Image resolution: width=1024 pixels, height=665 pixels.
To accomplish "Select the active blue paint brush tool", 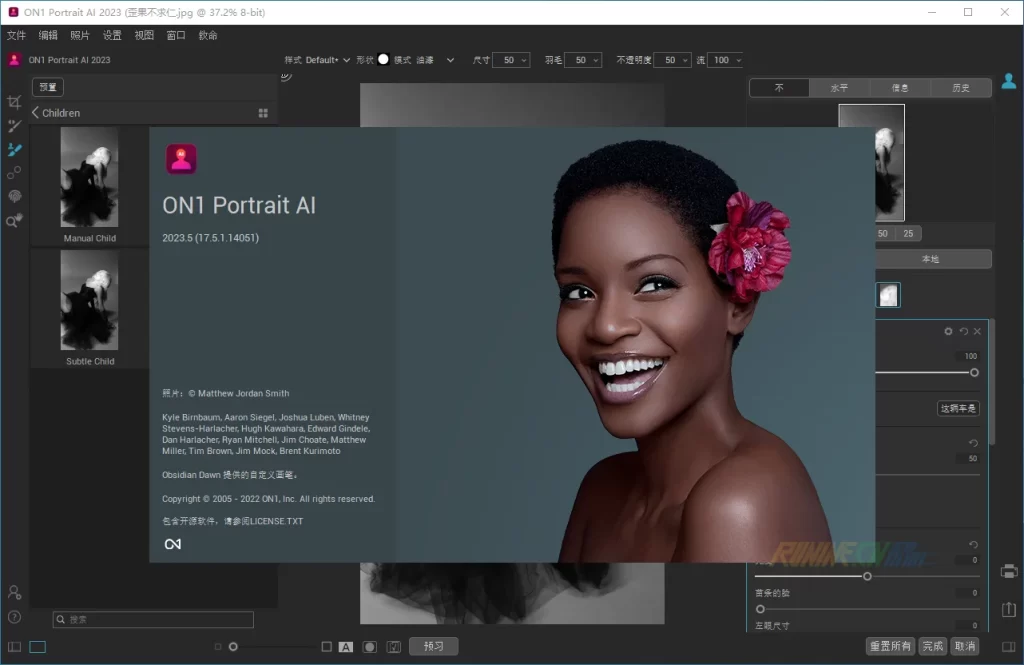I will (14, 150).
